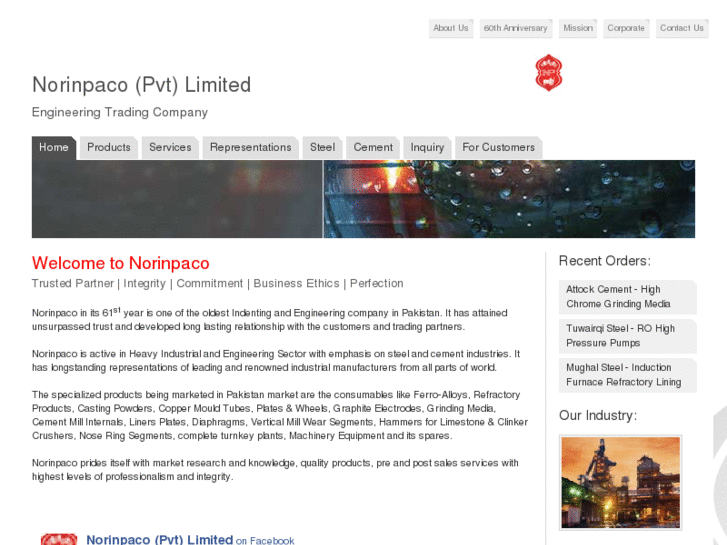The image size is (727, 545).
Task: Click the Welcome to Norinpaco heading
Action: (x=121, y=263)
